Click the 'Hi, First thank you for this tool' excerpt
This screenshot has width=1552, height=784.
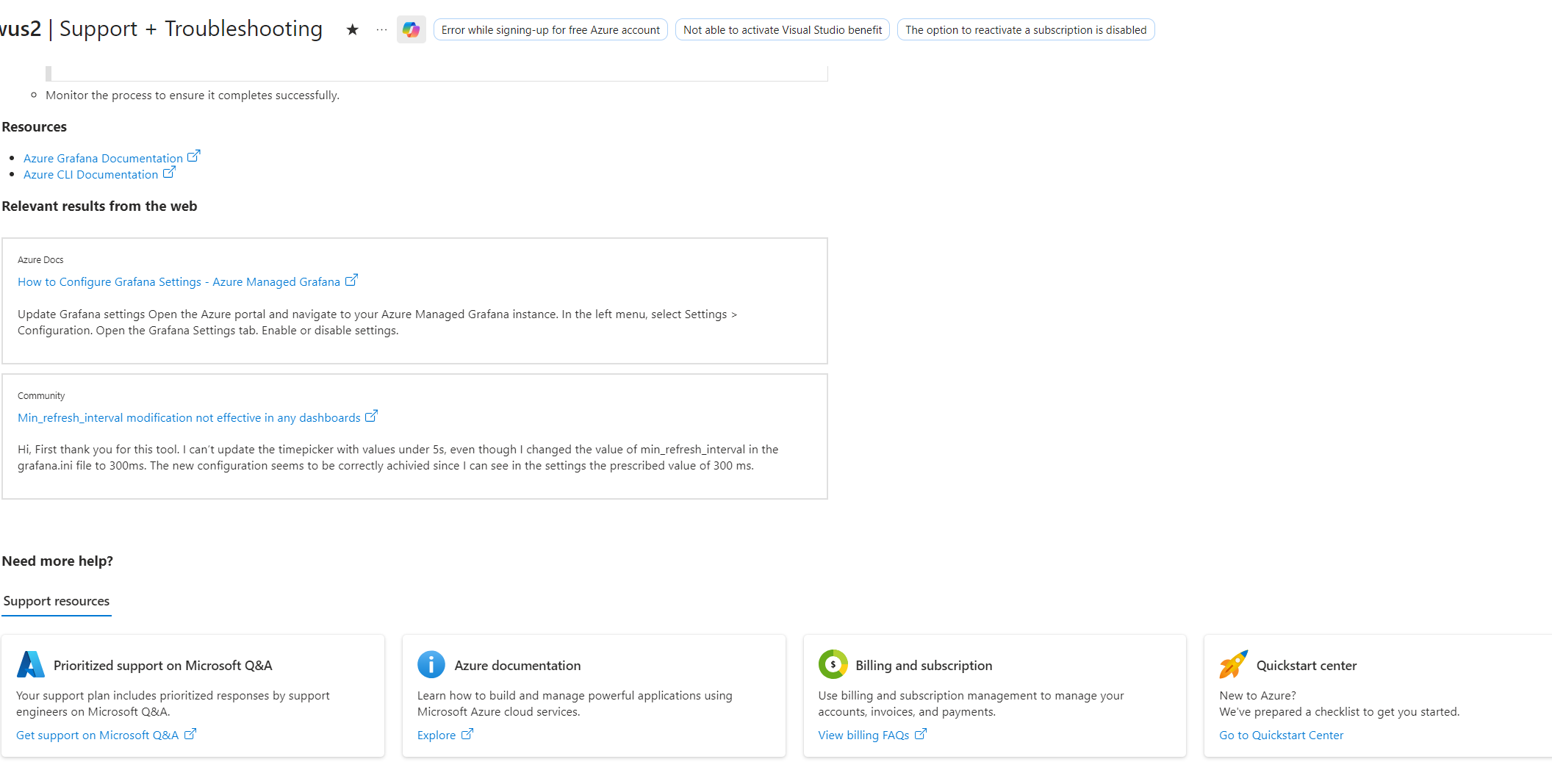click(398, 457)
